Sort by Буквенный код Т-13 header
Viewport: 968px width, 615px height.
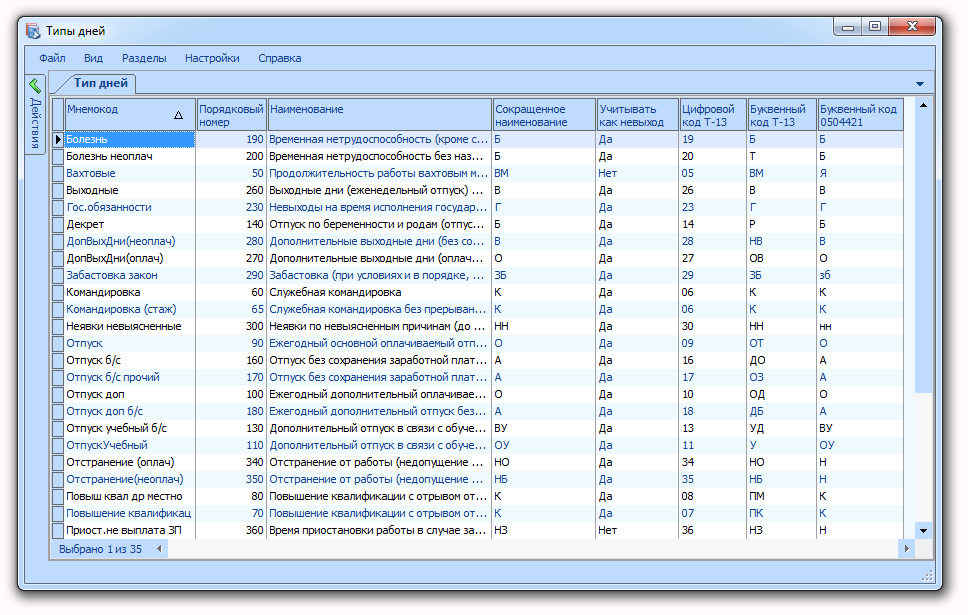coord(782,115)
